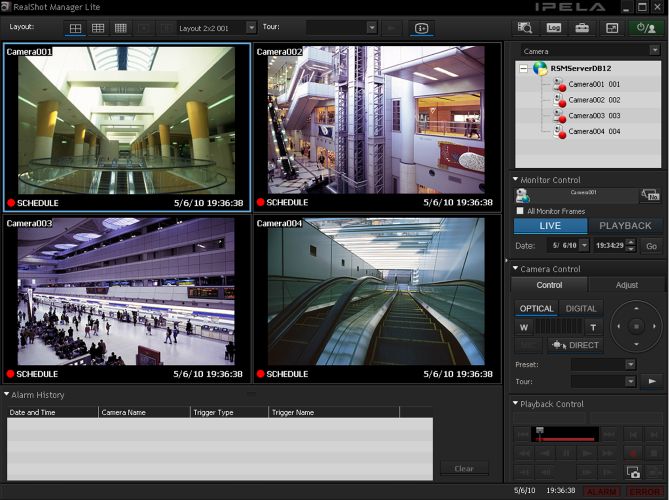
Task: Switch to the 3x3 grid layout icon
Action: (x=98, y=28)
